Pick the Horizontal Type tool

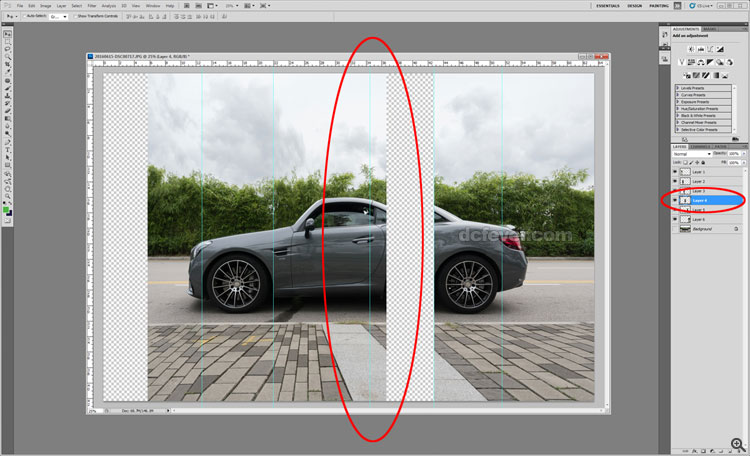pyautogui.click(x=7, y=147)
